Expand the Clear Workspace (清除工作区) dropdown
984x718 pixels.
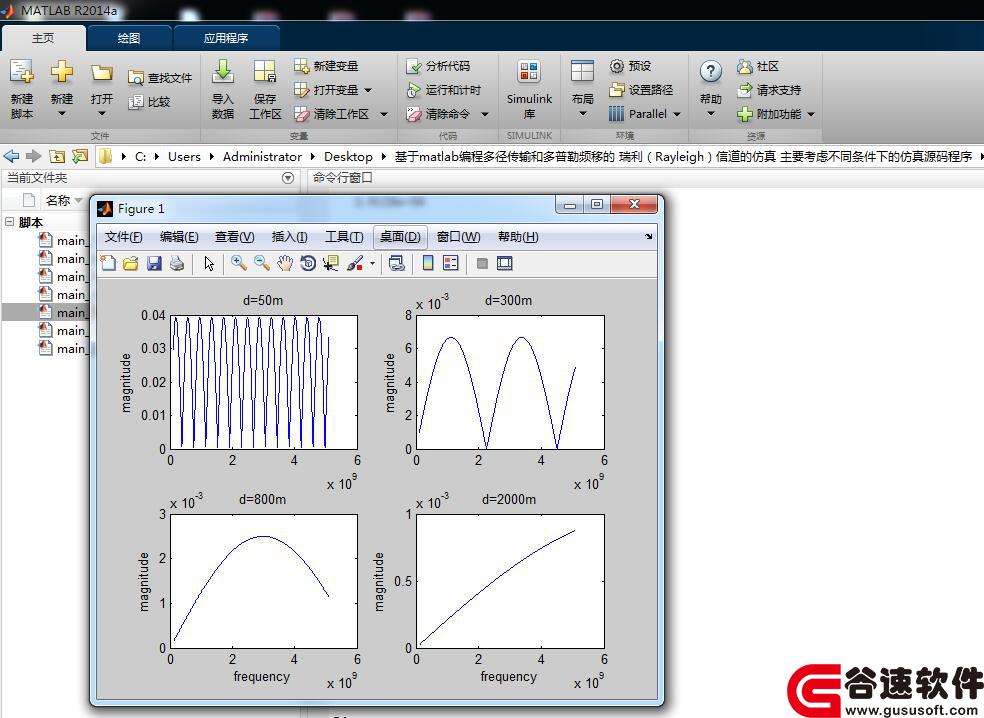[x=384, y=114]
